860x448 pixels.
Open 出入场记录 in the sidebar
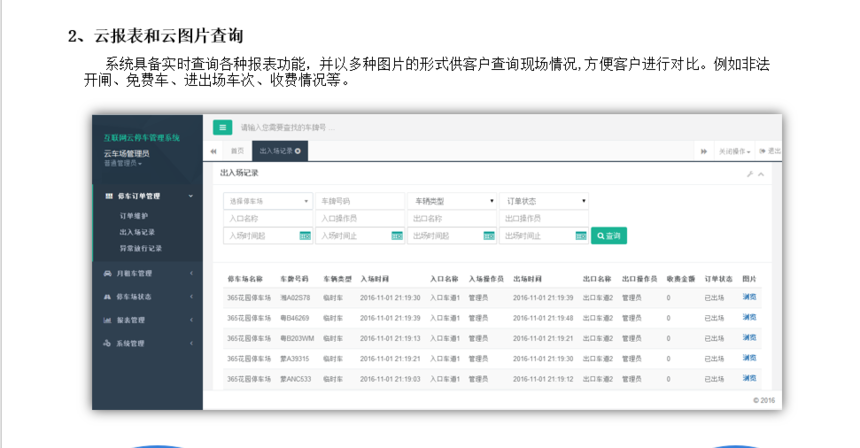(137, 232)
